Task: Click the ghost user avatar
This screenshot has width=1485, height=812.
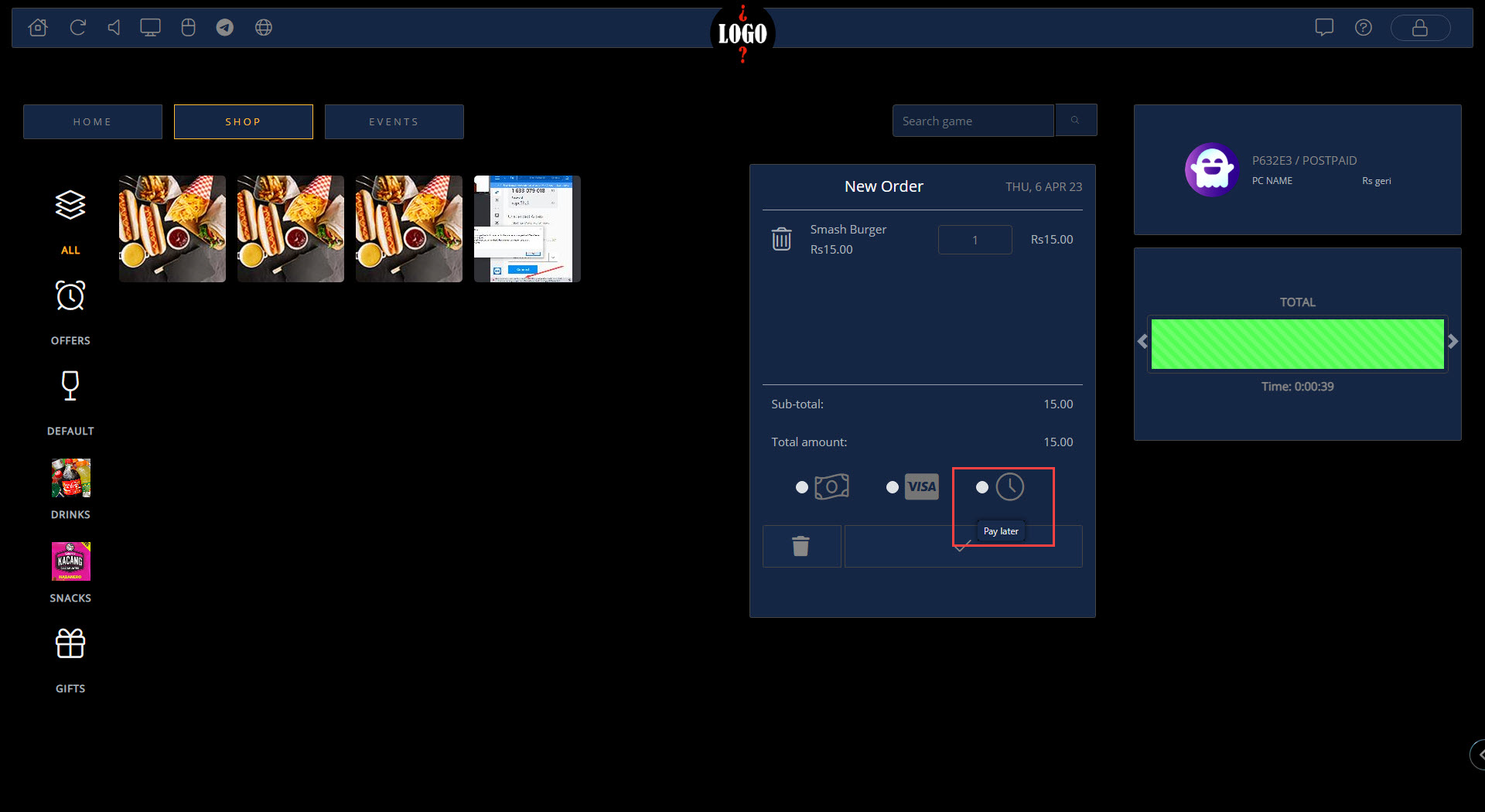Action: tap(1212, 169)
